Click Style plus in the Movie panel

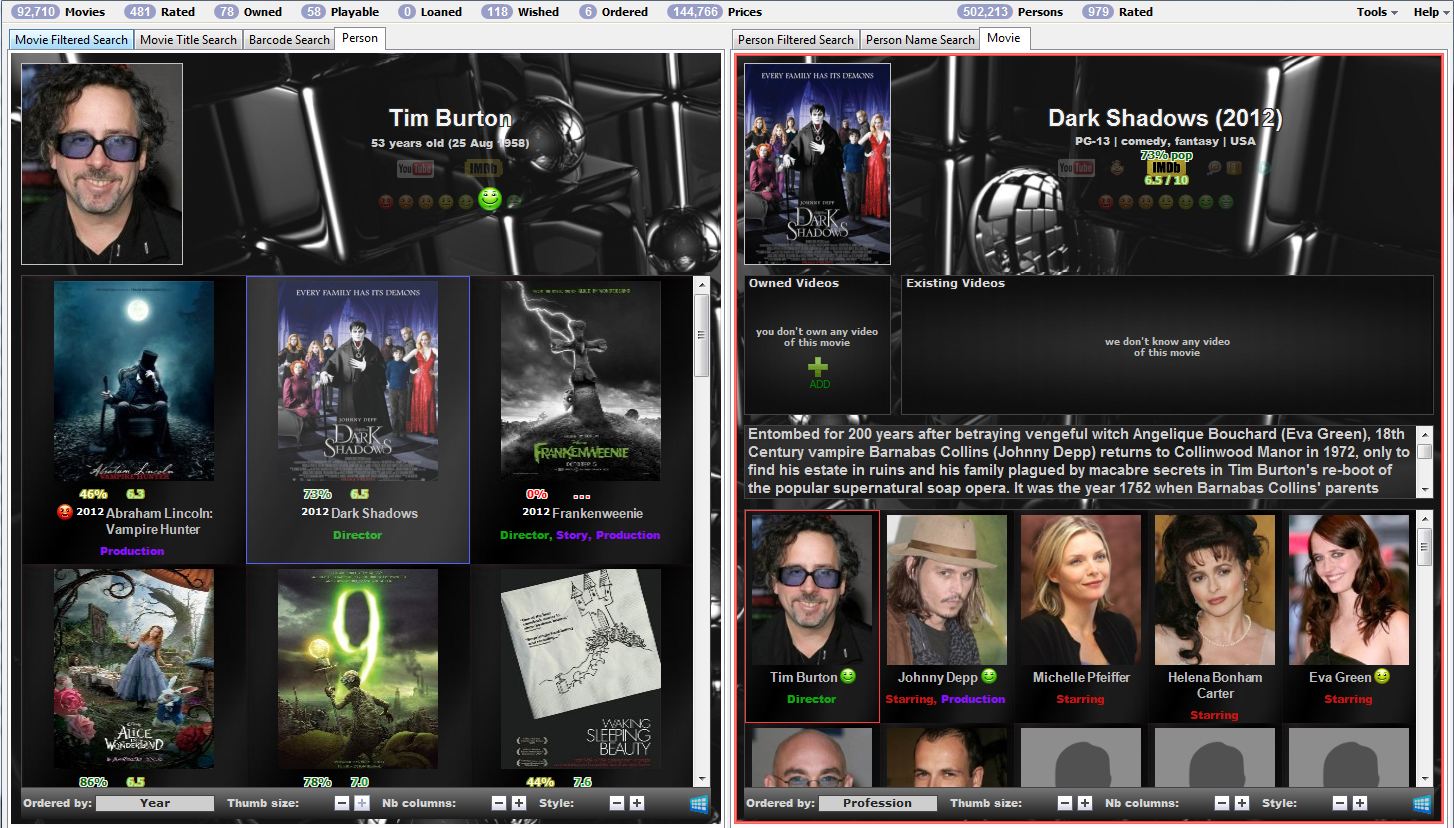[x=1360, y=803]
